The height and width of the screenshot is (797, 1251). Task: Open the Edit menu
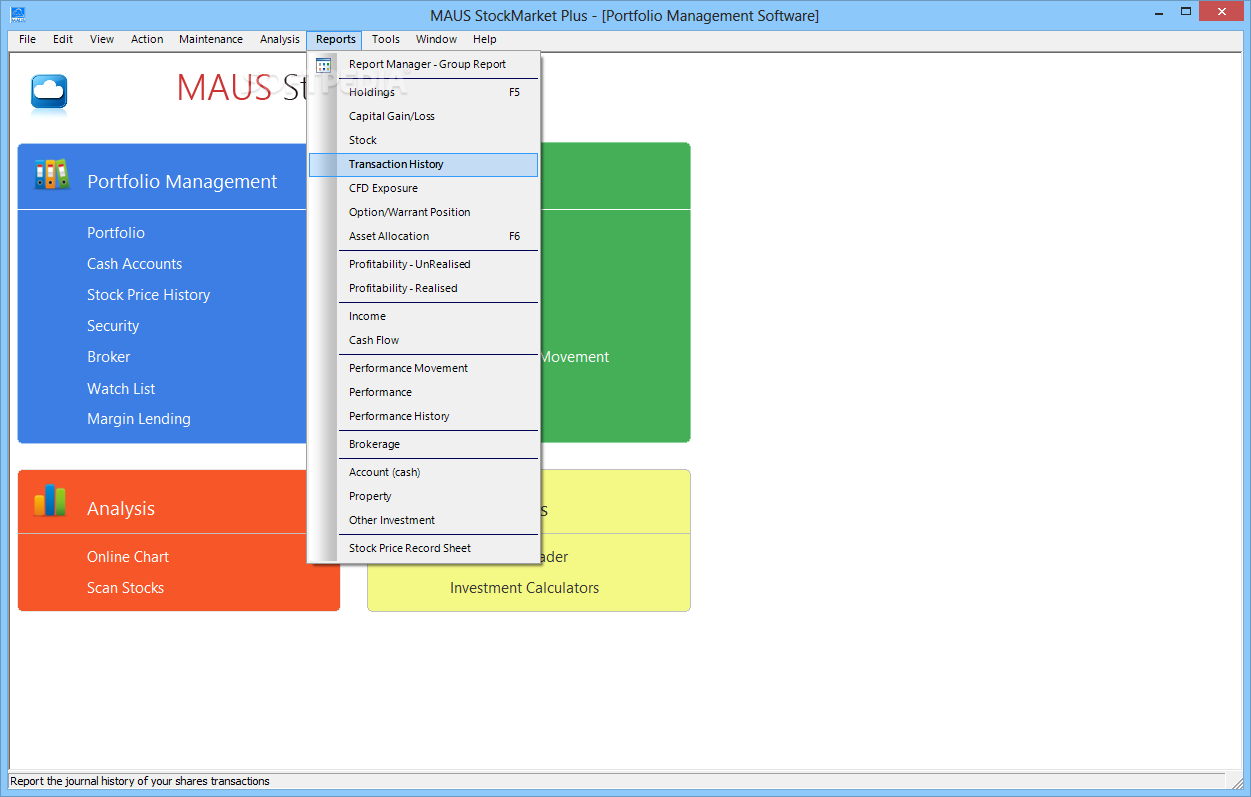(63, 40)
